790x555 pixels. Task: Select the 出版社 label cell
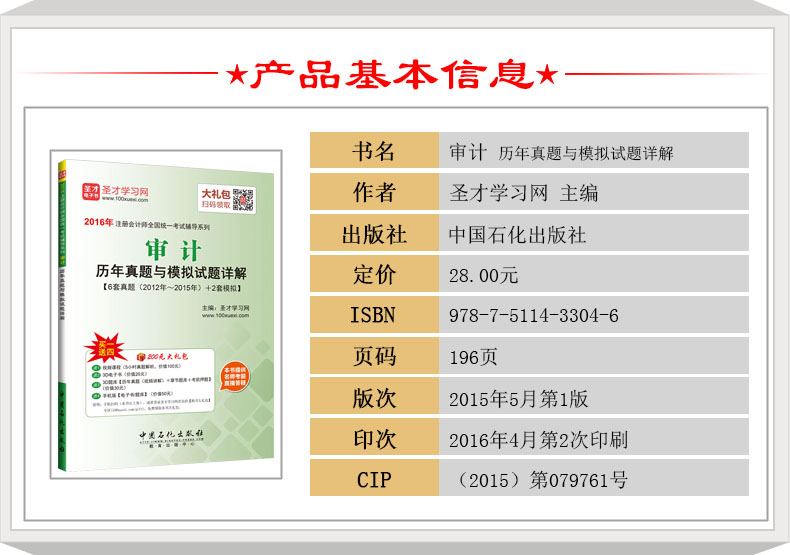coord(374,233)
